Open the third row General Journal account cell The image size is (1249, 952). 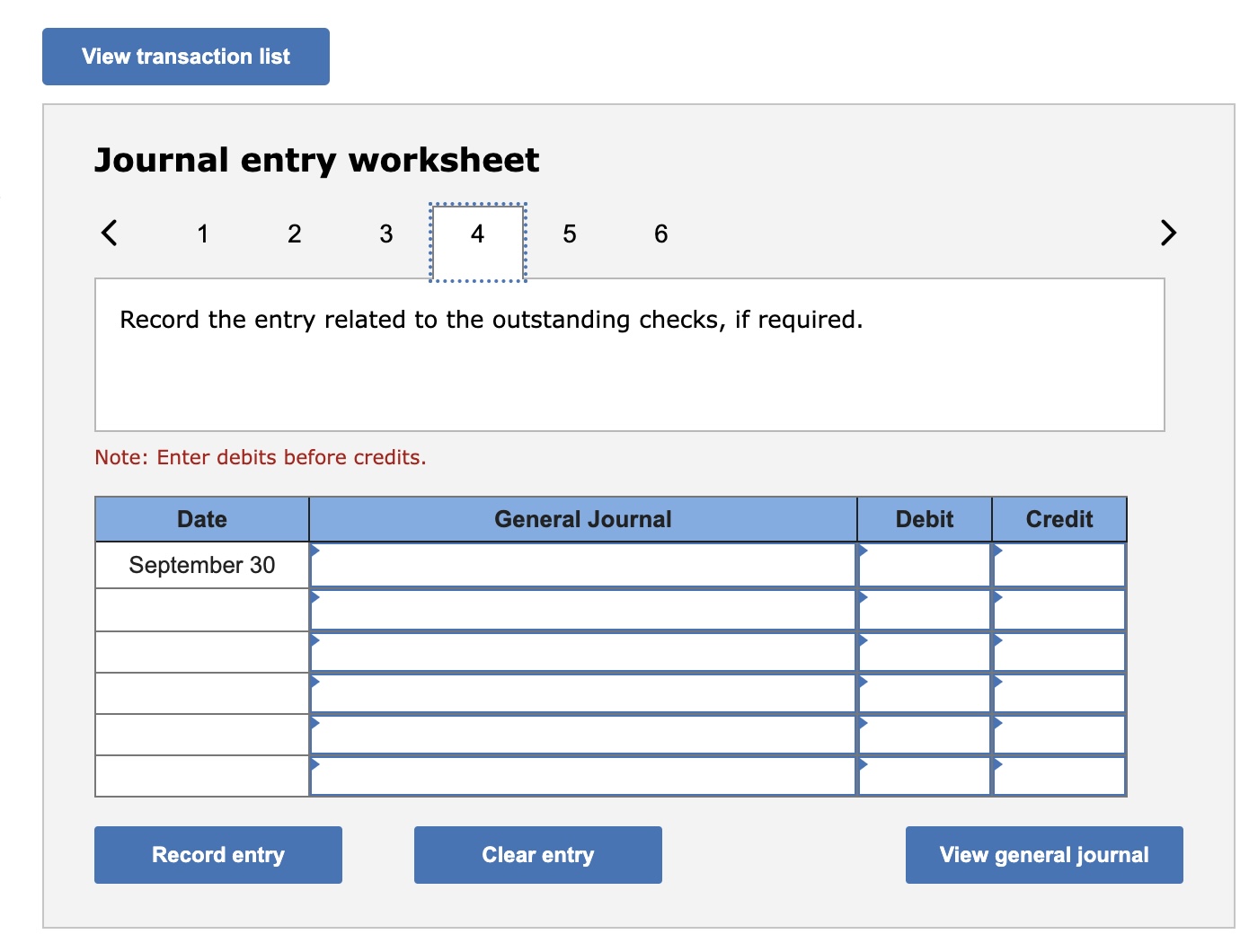[583, 652]
